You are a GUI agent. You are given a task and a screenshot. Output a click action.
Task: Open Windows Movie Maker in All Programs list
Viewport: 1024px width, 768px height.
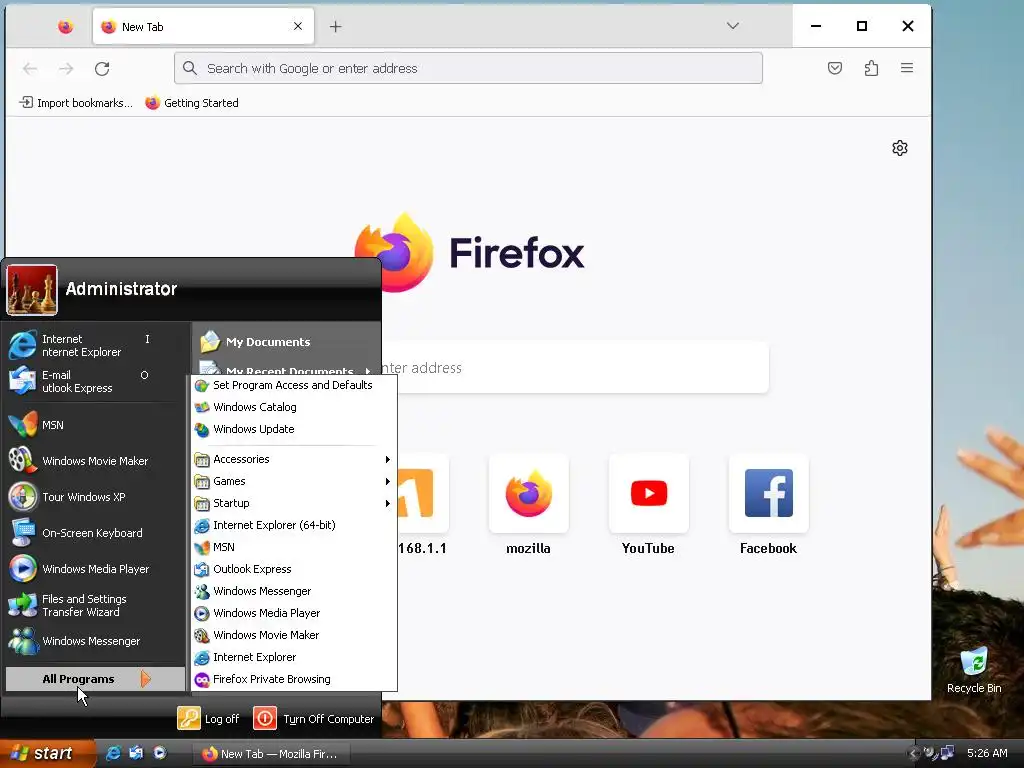(295, 635)
